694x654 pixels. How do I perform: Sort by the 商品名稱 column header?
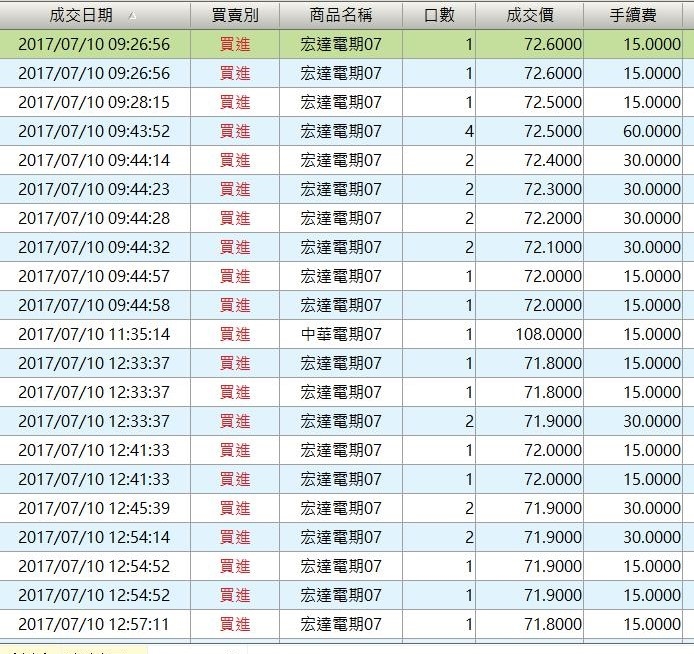point(341,15)
